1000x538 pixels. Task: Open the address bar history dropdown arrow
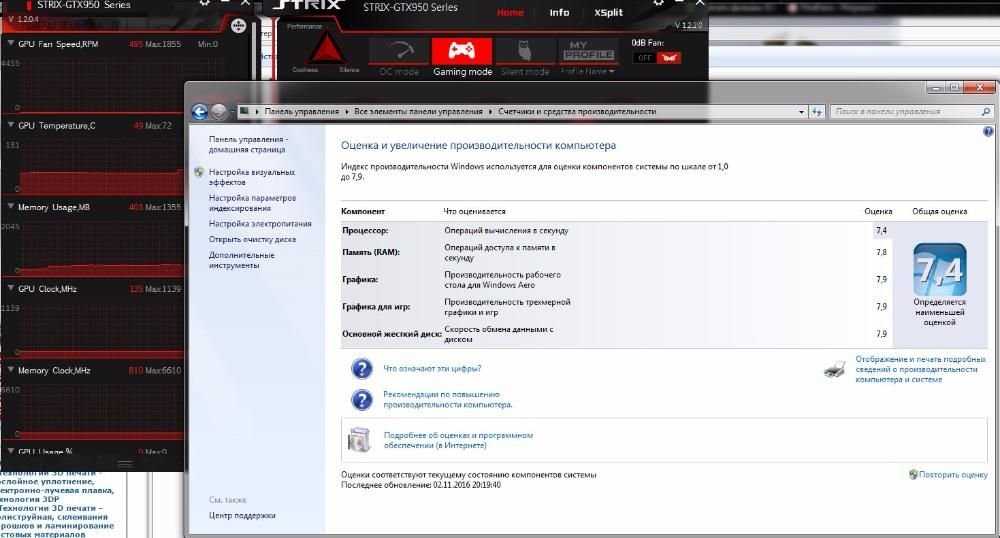[802, 112]
